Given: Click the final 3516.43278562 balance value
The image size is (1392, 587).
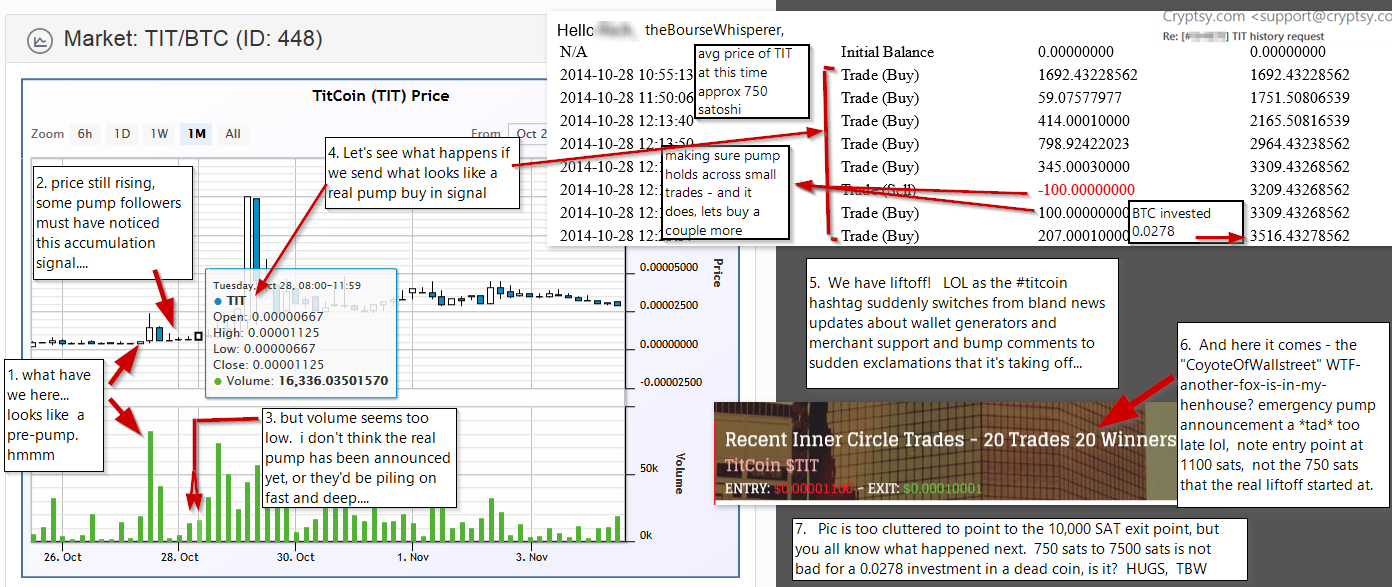Looking at the screenshot, I should (x=1300, y=236).
